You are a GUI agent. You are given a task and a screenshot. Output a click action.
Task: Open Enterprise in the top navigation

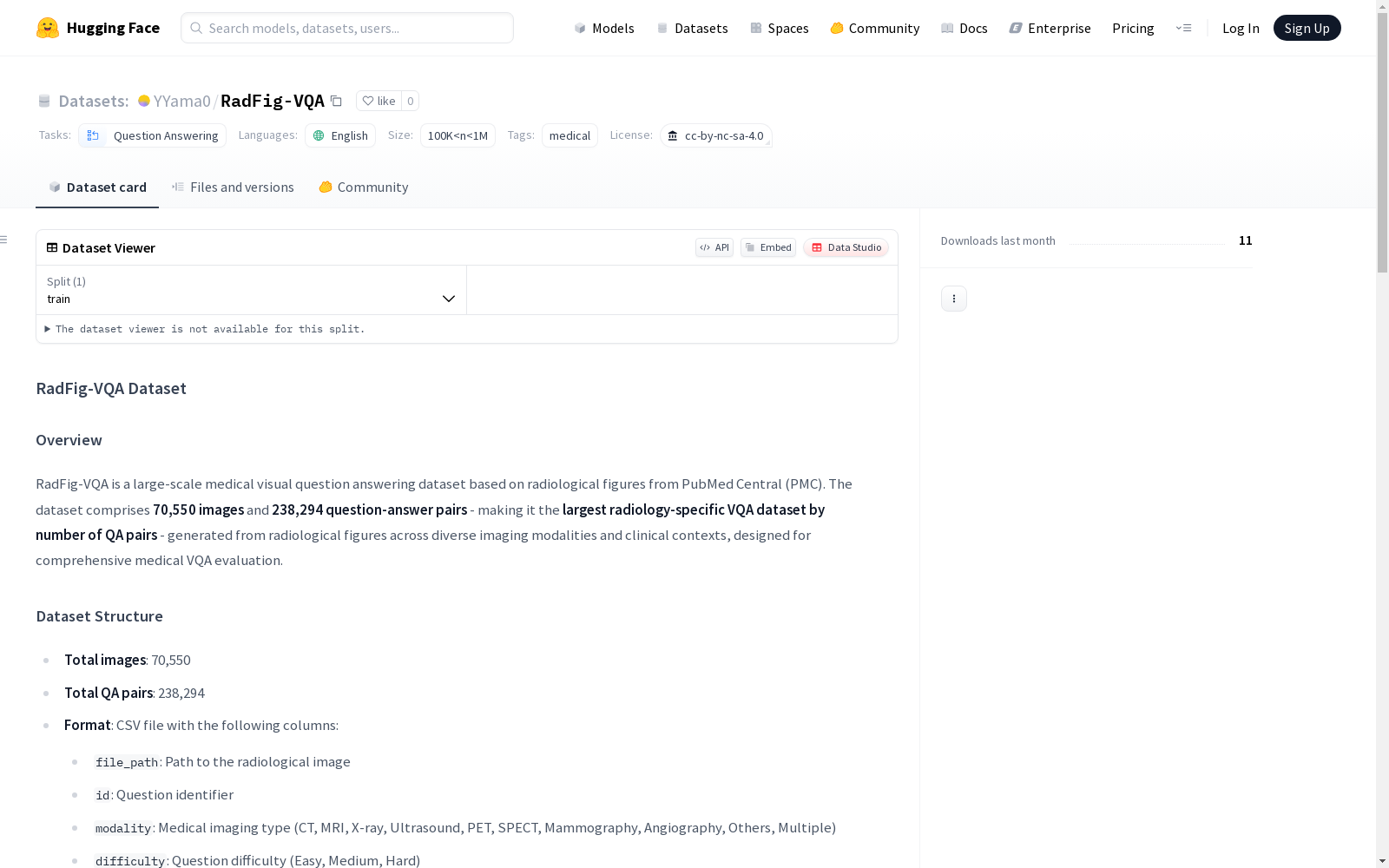coord(1050,28)
